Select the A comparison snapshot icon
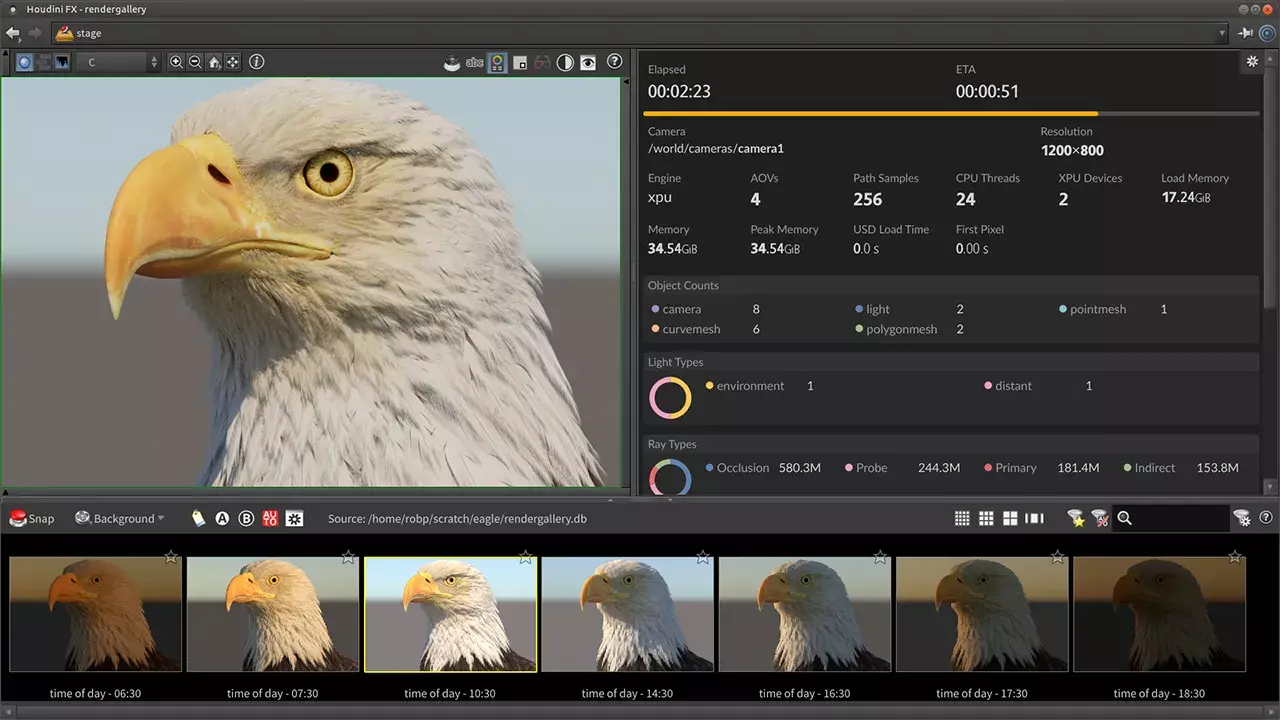This screenshot has height=720, width=1280. (222, 518)
